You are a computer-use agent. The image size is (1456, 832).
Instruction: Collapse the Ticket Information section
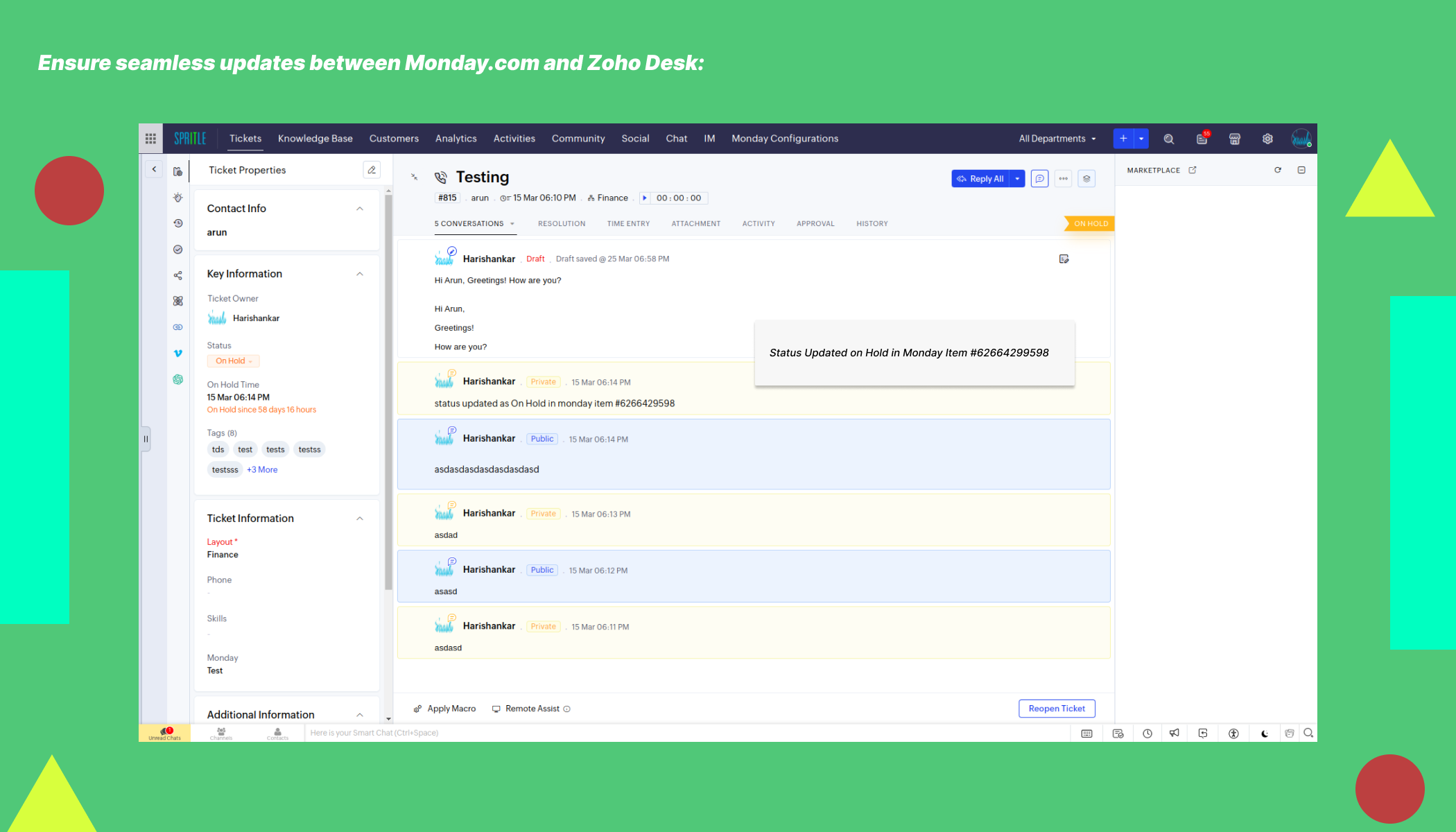tap(360, 519)
